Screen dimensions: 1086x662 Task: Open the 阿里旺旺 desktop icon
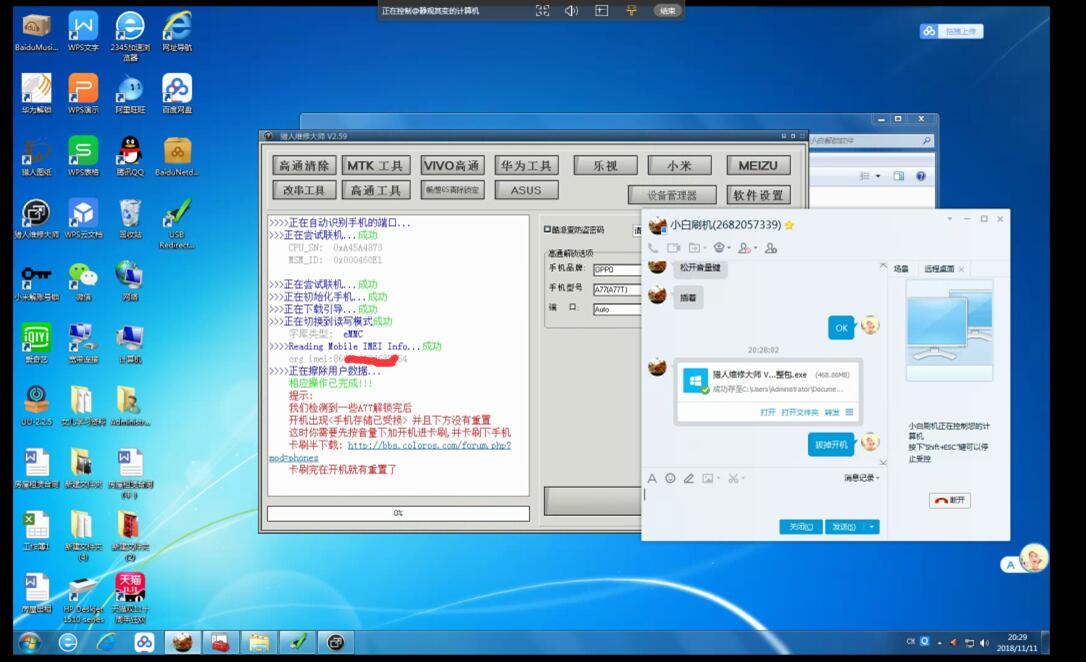130,94
